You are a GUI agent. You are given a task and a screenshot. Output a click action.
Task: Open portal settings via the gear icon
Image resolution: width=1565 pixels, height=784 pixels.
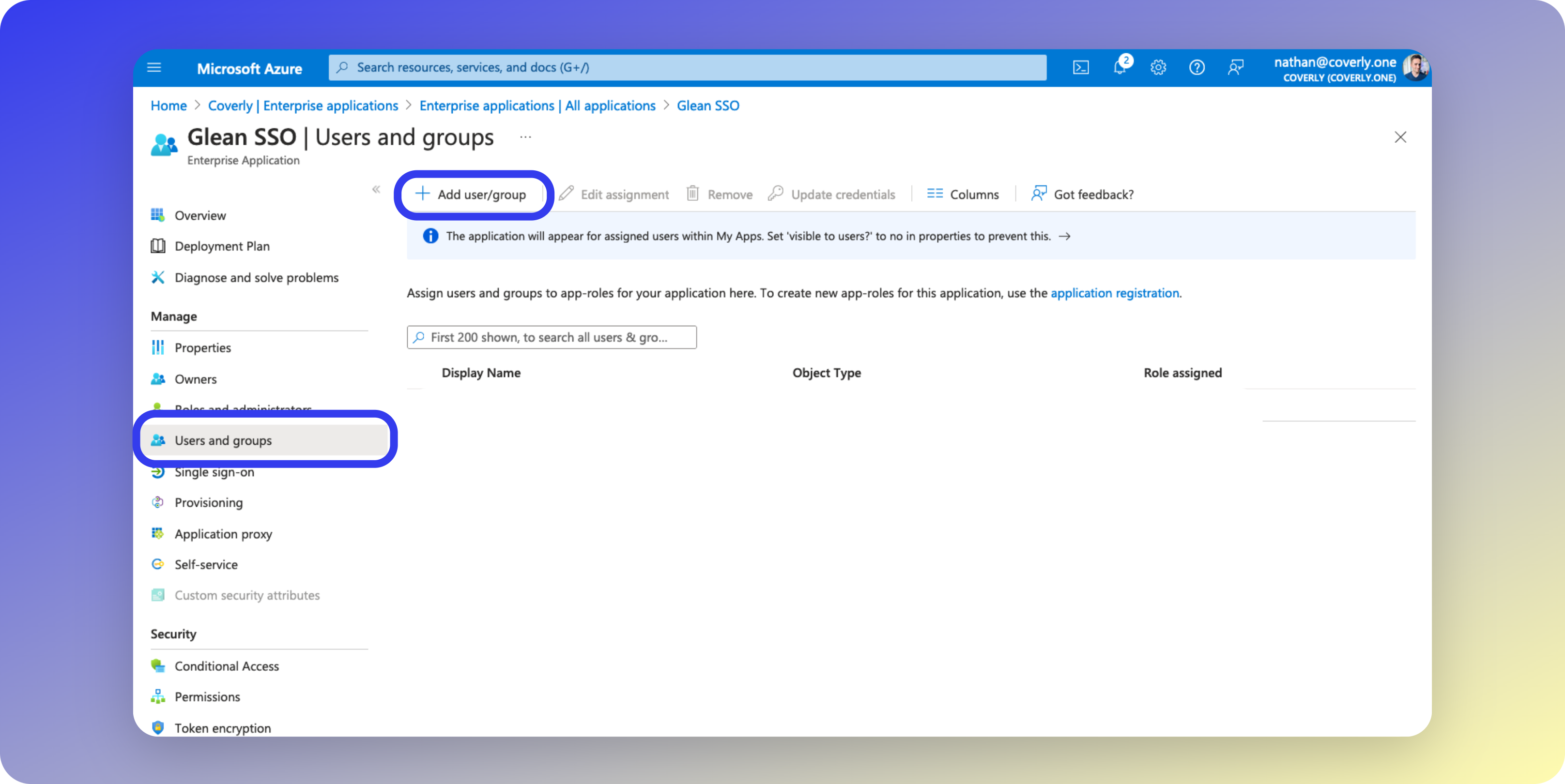1158,67
